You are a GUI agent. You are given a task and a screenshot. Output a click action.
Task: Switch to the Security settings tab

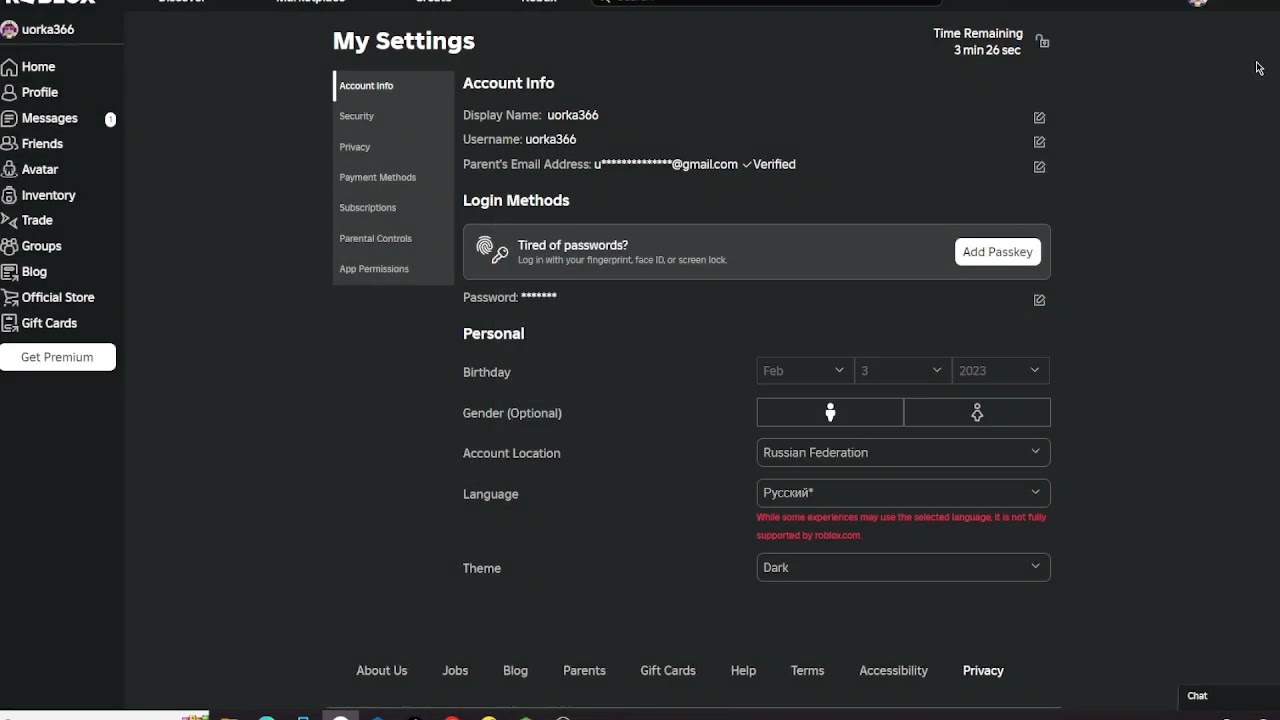tap(394, 116)
